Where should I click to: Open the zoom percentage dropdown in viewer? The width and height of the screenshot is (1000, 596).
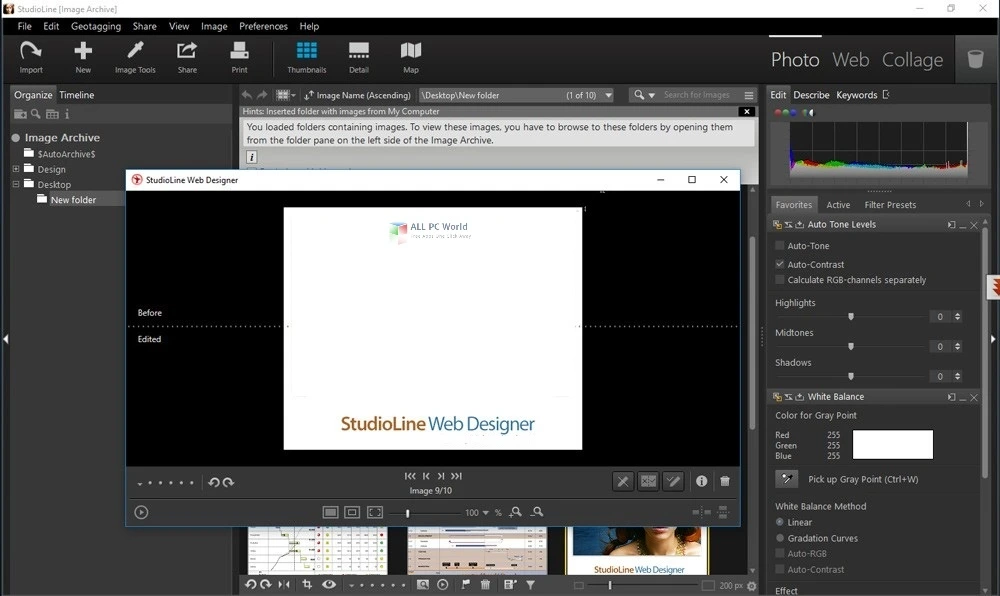[x=486, y=512]
